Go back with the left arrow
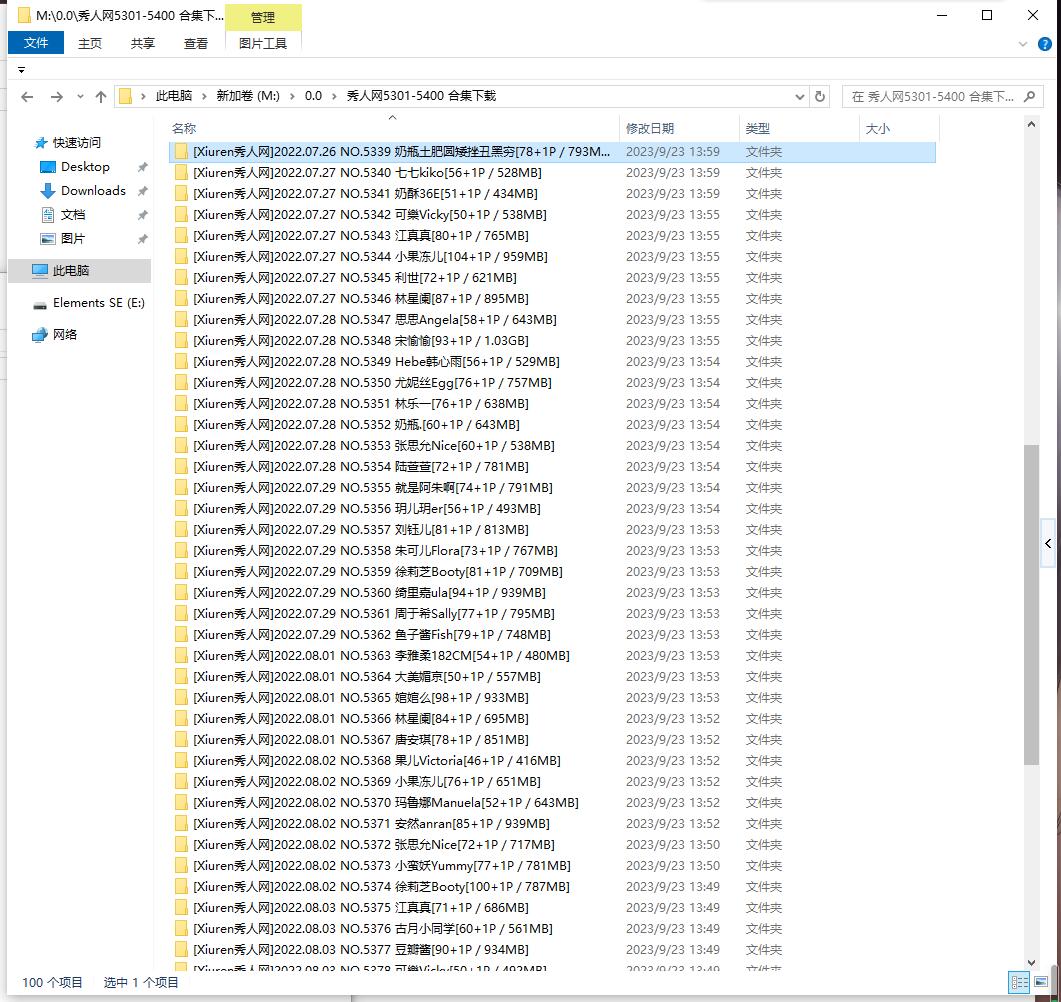Screen dimensions: 1061x1002 (x=27, y=97)
